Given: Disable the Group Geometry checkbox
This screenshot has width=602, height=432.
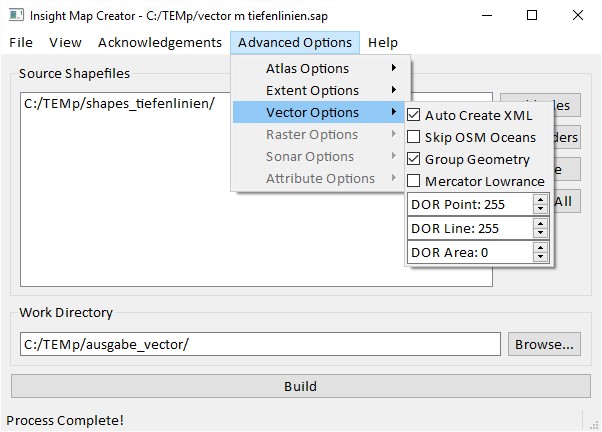Looking at the screenshot, I should 415,160.
